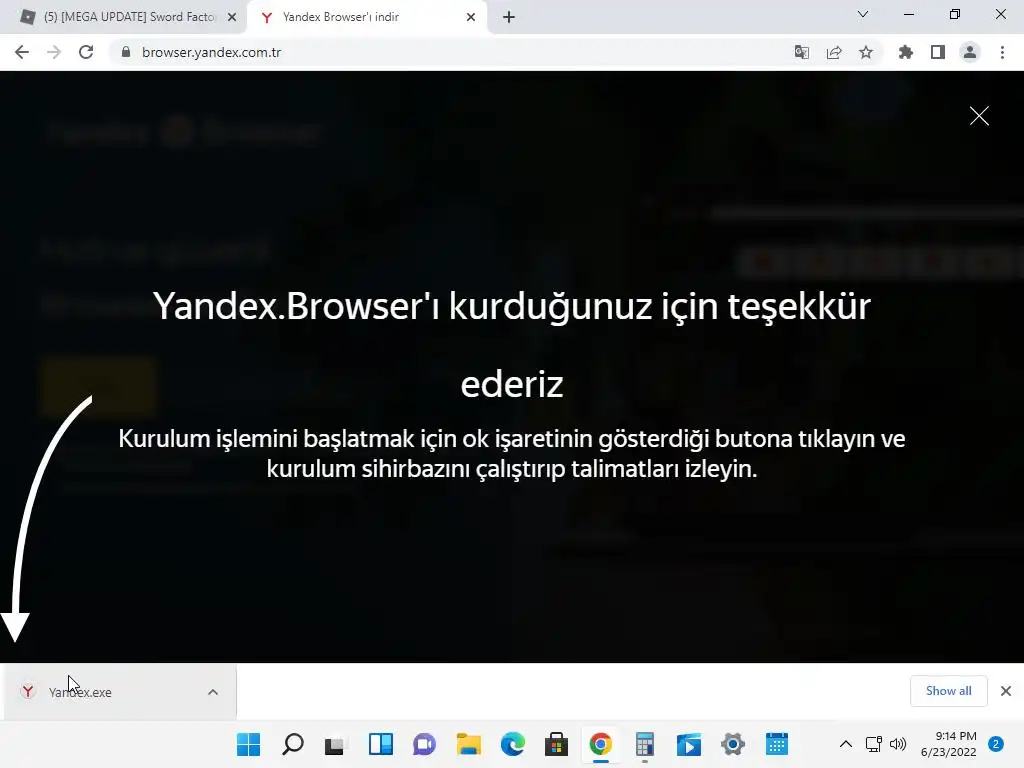Open Calculator from taskbar
Viewport: 1024px width, 768px height.
click(x=645, y=744)
